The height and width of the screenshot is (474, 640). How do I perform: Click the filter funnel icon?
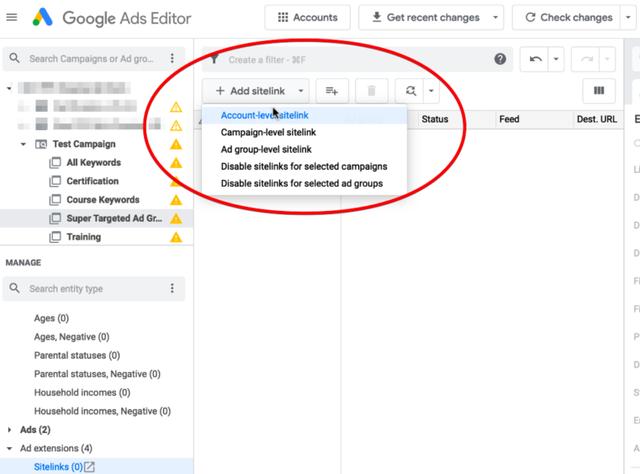(214, 60)
